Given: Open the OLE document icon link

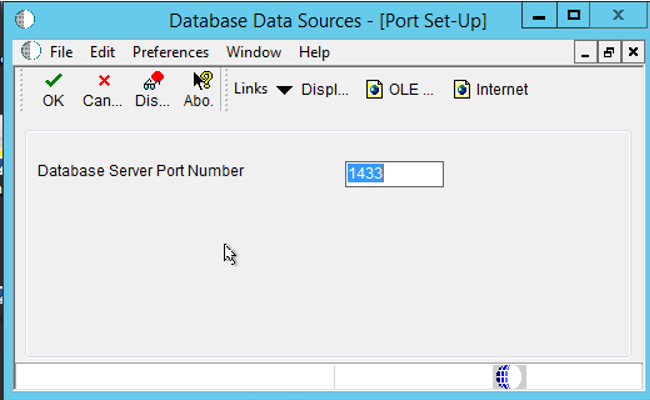Looking at the screenshot, I should click(x=374, y=90).
